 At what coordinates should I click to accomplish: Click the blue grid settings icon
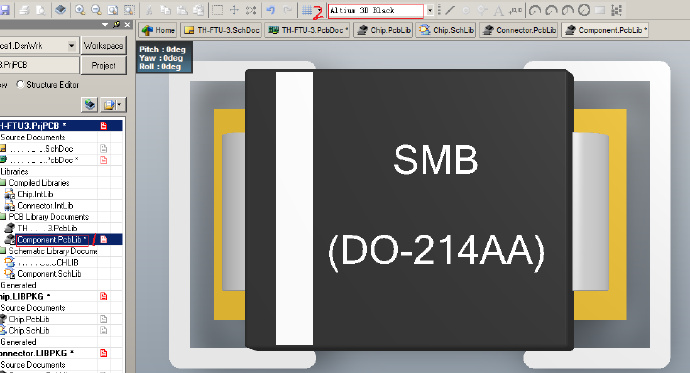(x=307, y=10)
